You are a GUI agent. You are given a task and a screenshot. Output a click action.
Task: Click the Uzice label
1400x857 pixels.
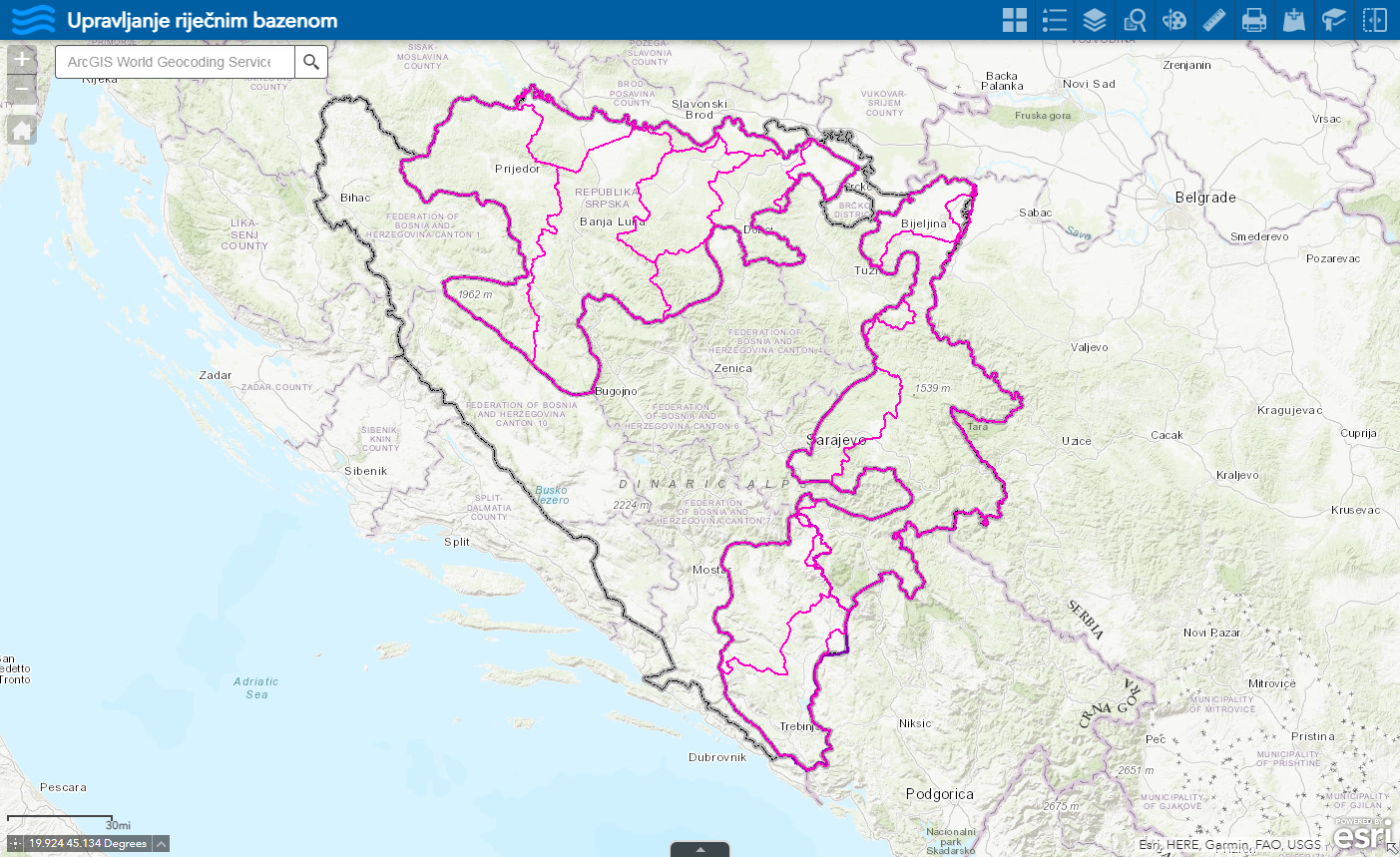[1077, 441]
